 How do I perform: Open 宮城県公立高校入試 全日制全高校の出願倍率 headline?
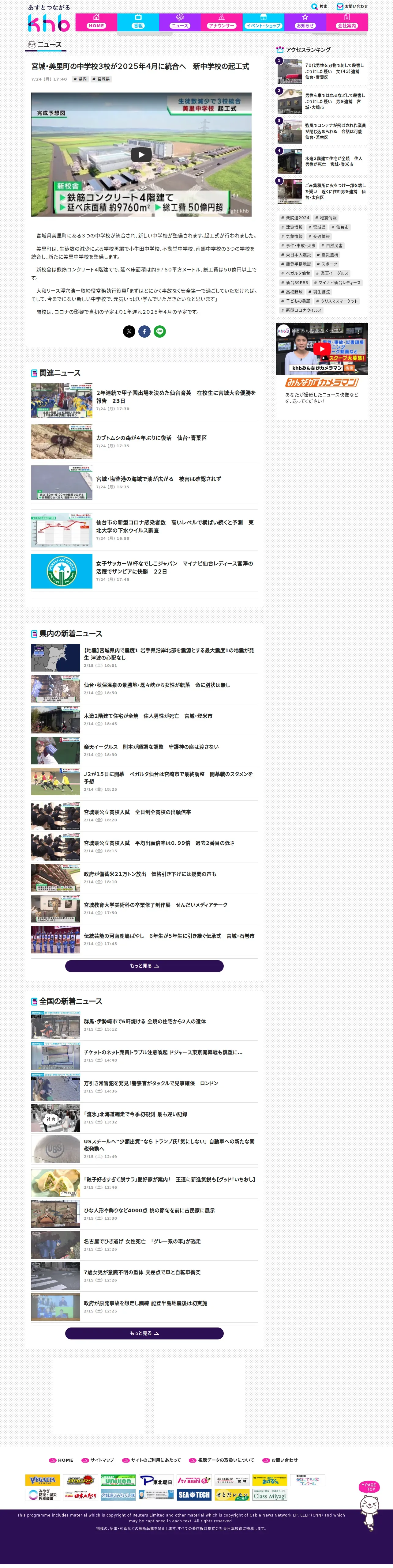(x=137, y=812)
